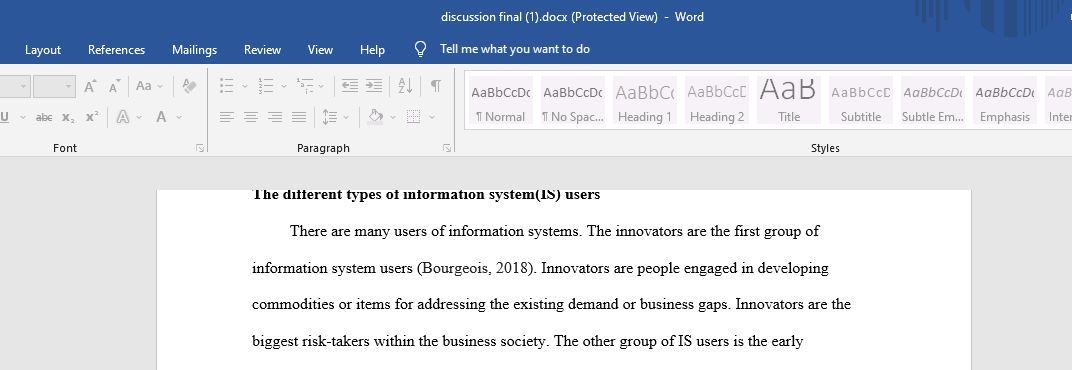Apply the Emphasis style

point(1004,101)
